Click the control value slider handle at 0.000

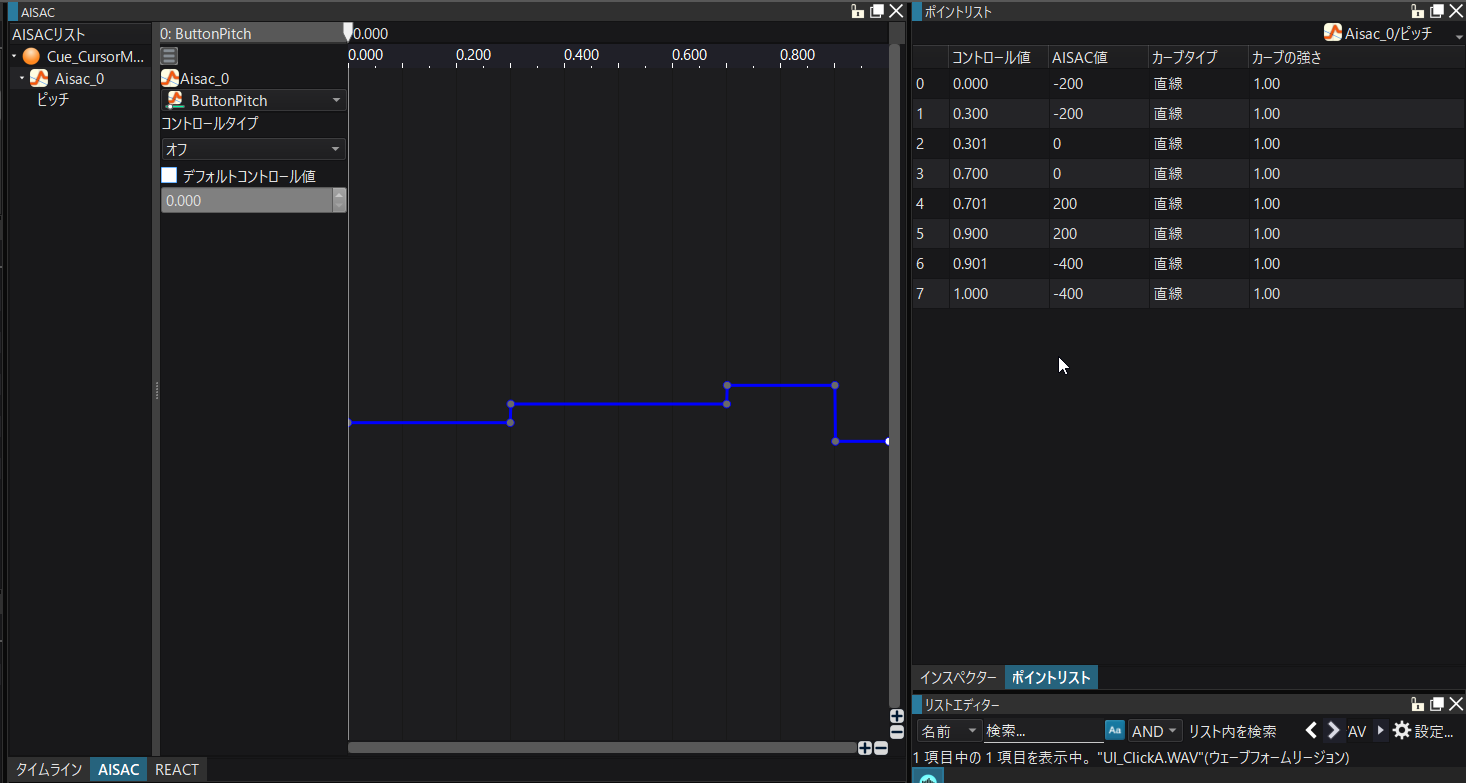point(348,32)
